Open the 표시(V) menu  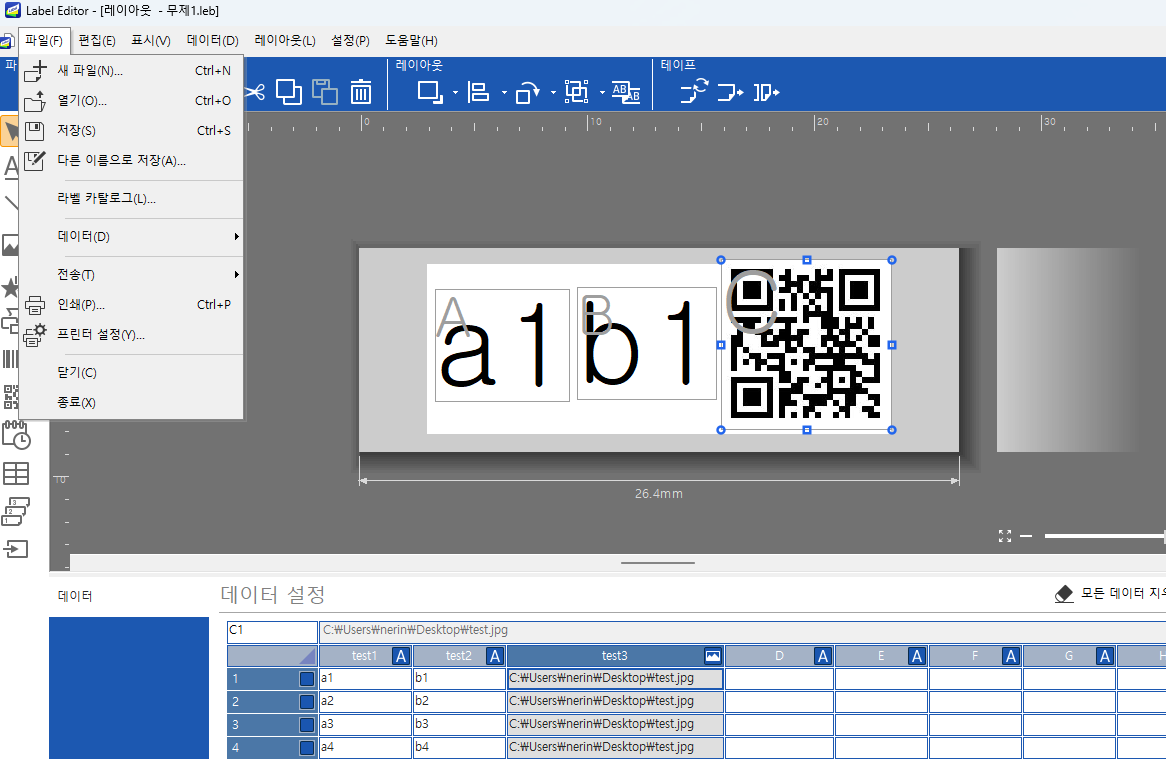click(151, 41)
